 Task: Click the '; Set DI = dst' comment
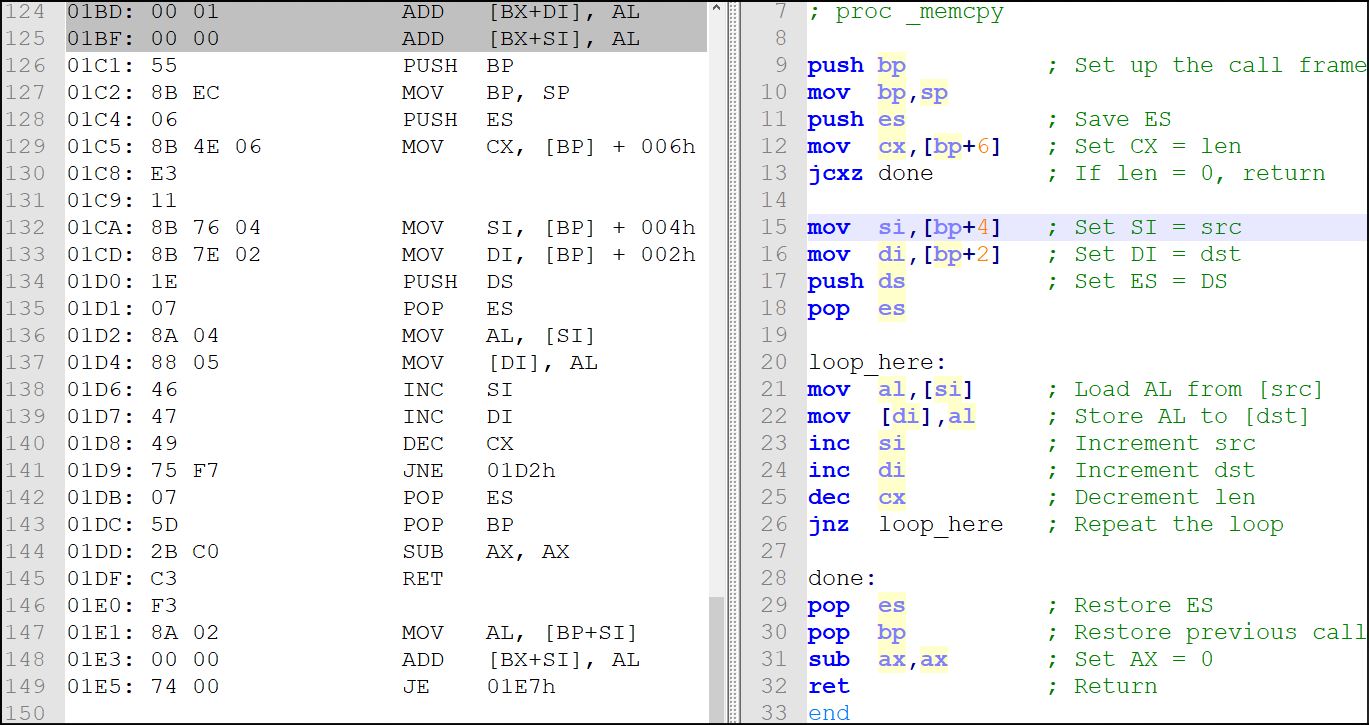(1144, 256)
